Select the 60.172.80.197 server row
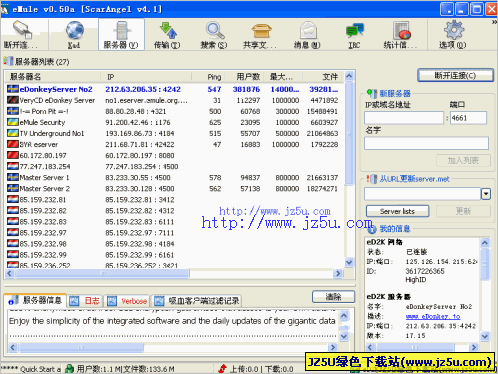The width and height of the screenshot is (498, 374). pyautogui.click(x=174, y=155)
